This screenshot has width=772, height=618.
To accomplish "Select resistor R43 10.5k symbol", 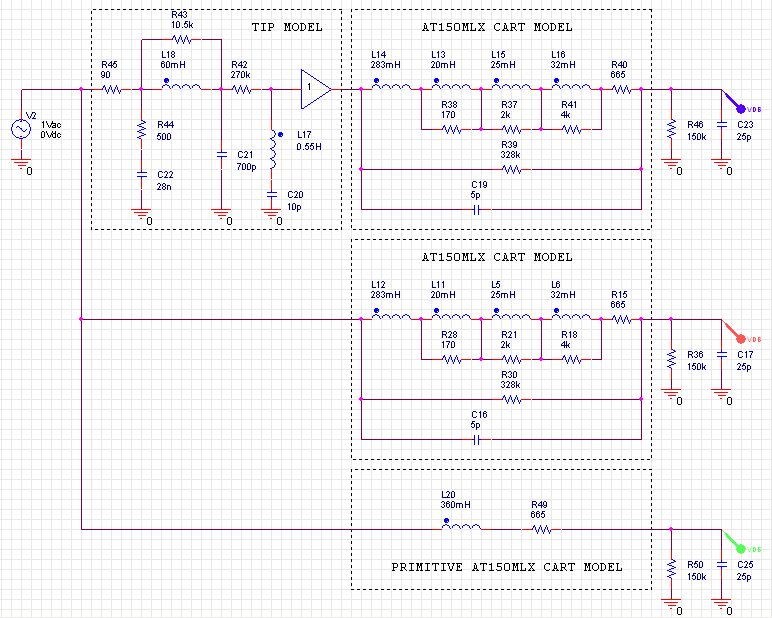I will click(181, 39).
